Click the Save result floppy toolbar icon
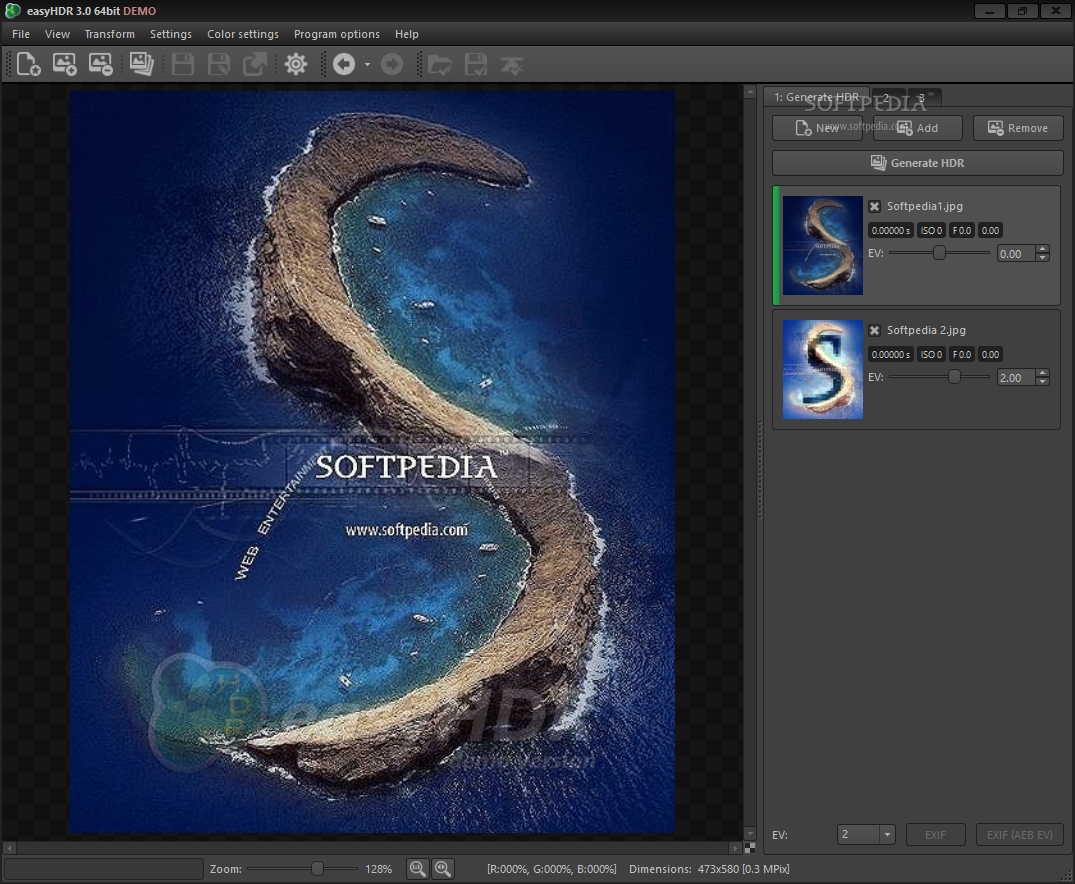 (x=182, y=64)
